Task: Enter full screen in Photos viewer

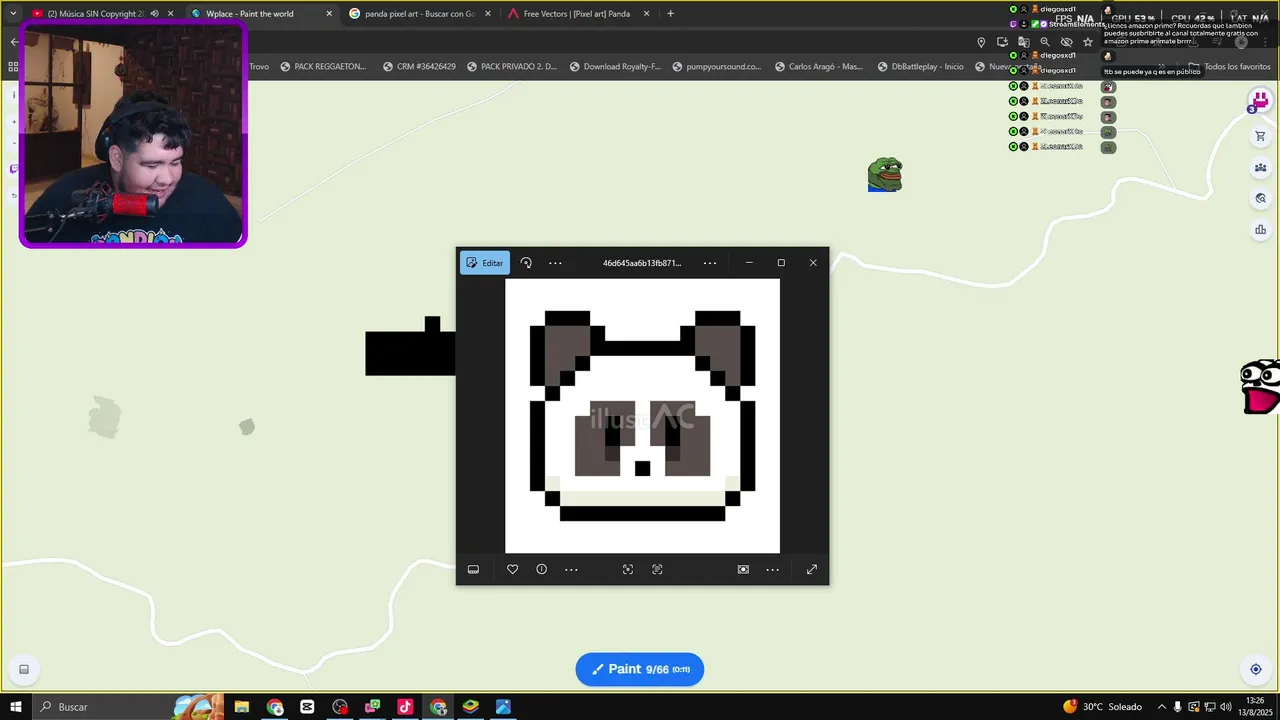Action: 811,569
